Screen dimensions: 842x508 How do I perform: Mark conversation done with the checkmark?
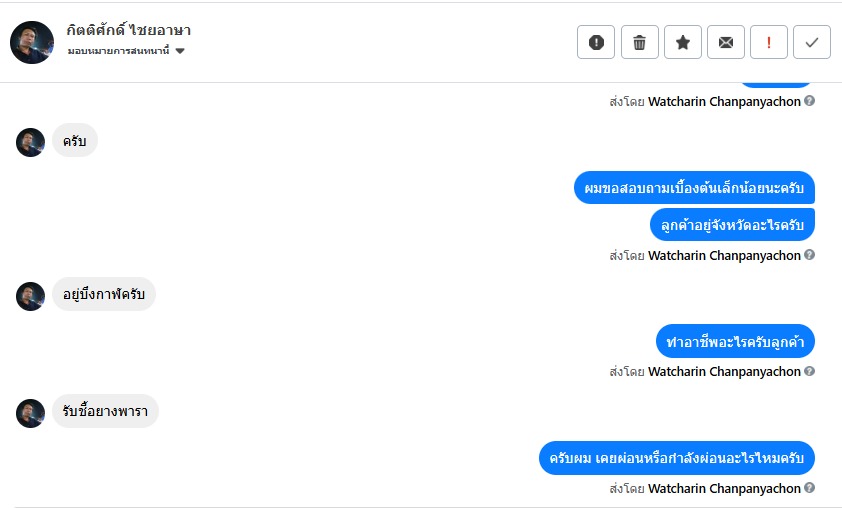(x=812, y=42)
